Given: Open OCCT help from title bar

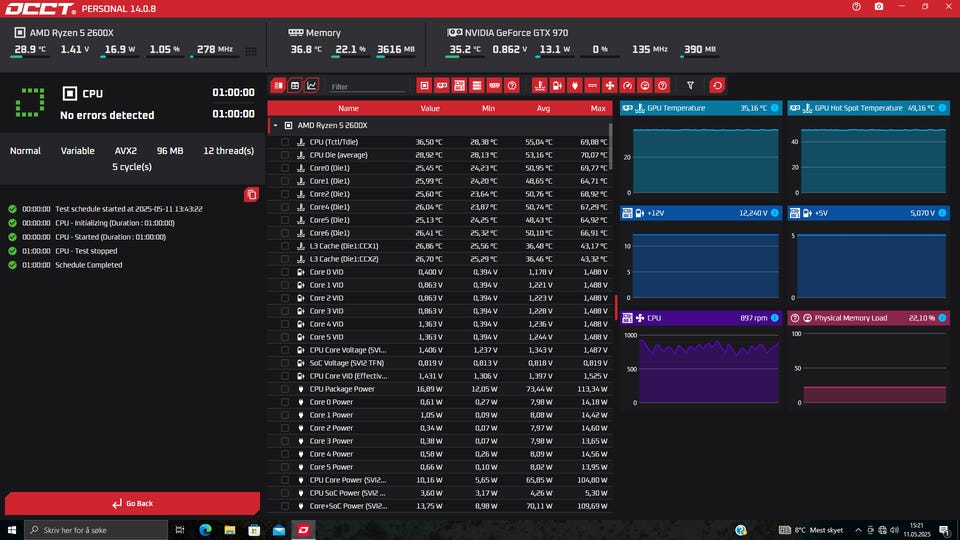Looking at the screenshot, I should point(856,7).
